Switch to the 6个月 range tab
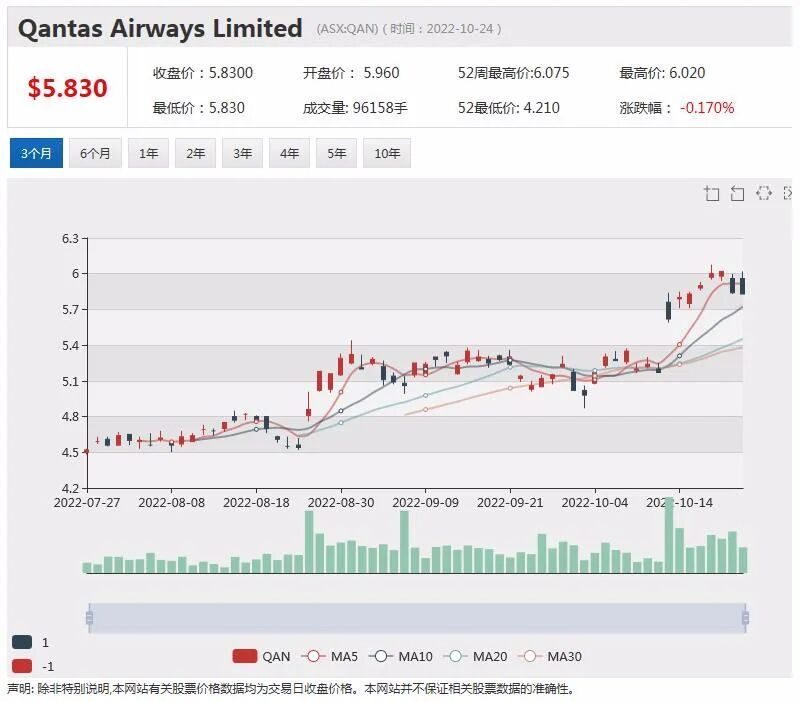The image size is (800, 702). pyautogui.click(x=95, y=153)
